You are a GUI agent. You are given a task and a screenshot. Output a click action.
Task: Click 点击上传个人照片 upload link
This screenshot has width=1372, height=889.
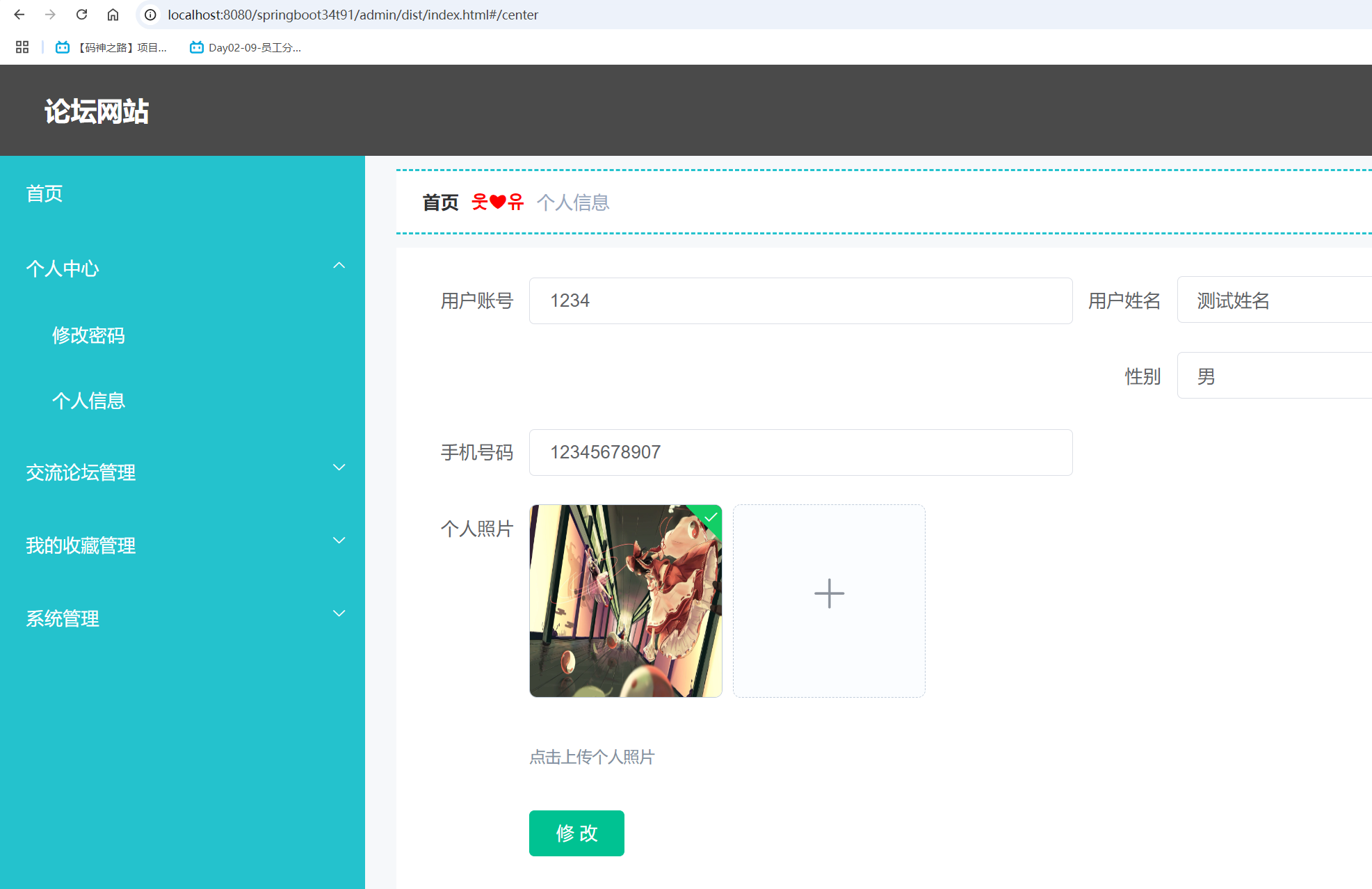coord(591,757)
